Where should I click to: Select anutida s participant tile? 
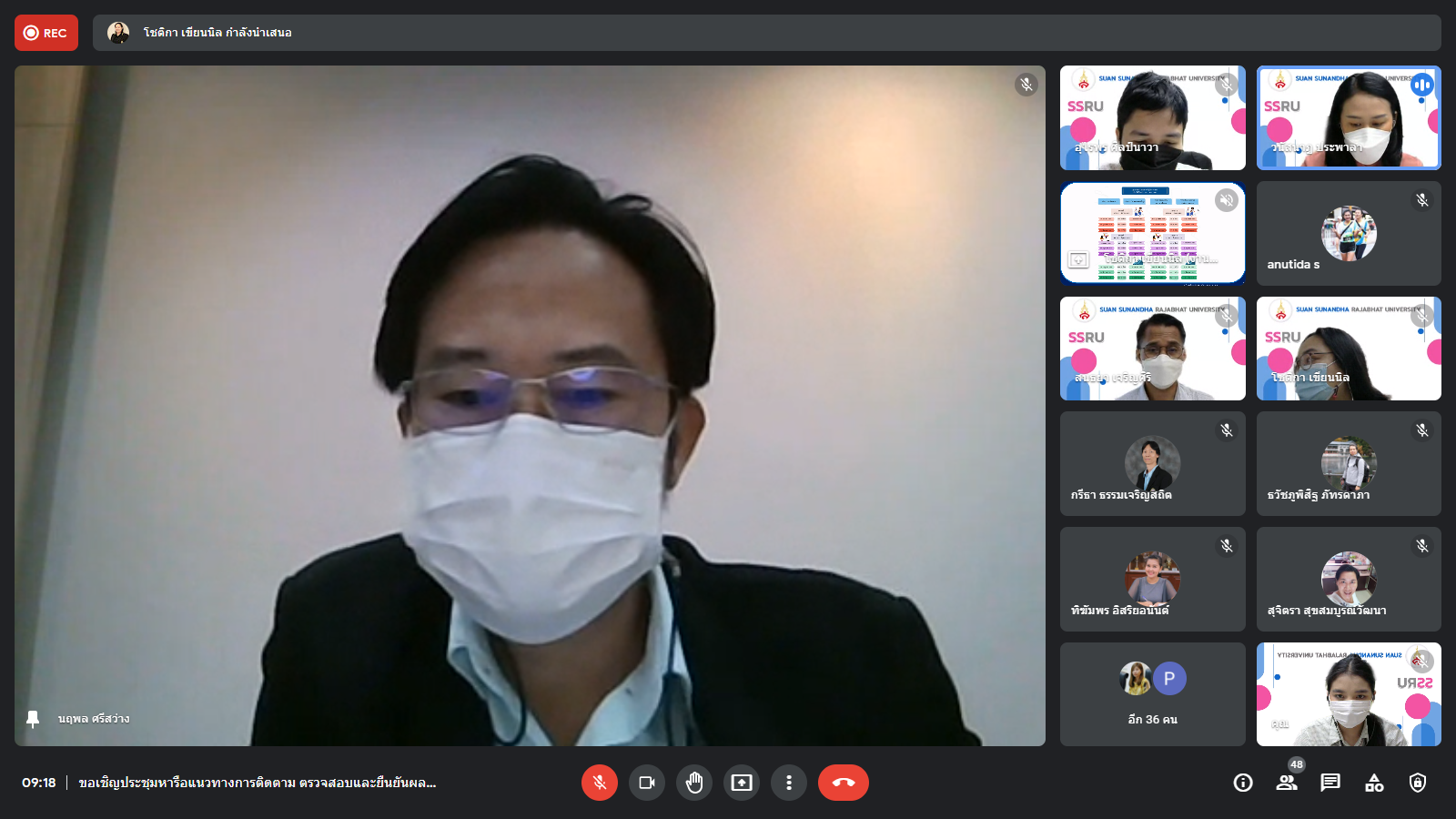pyautogui.click(x=1349, y=233)
